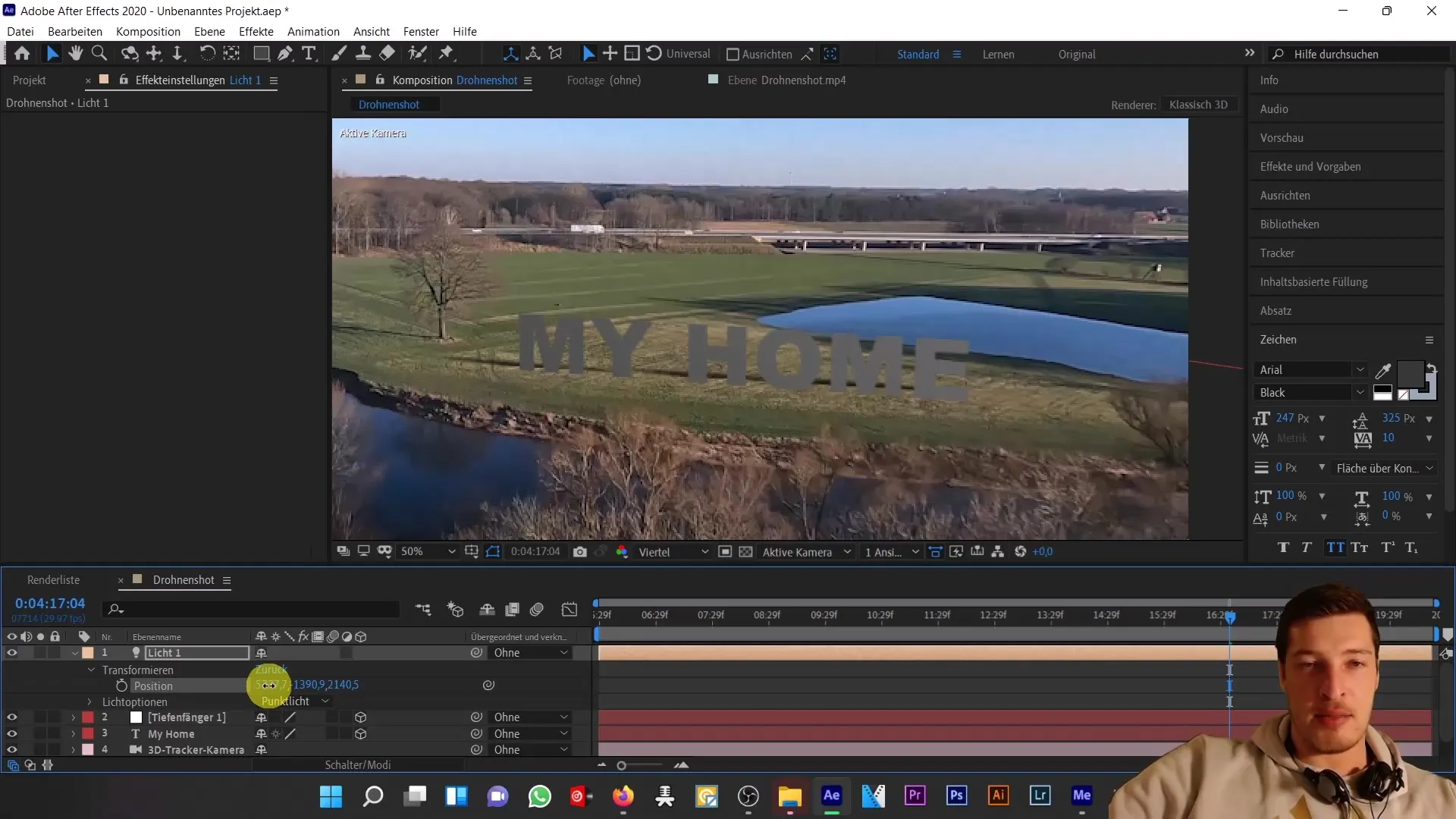
Task: Select renderer Klassisch 3D dropdown
Action: 1197,104
